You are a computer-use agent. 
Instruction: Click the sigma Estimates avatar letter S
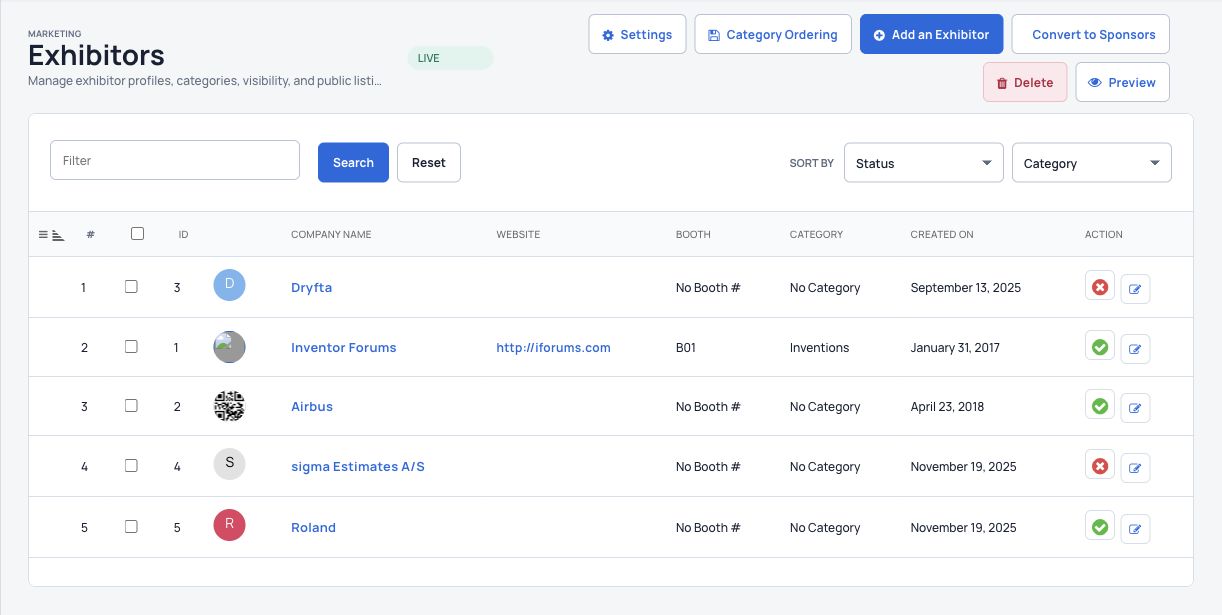[x=229, y=464]
